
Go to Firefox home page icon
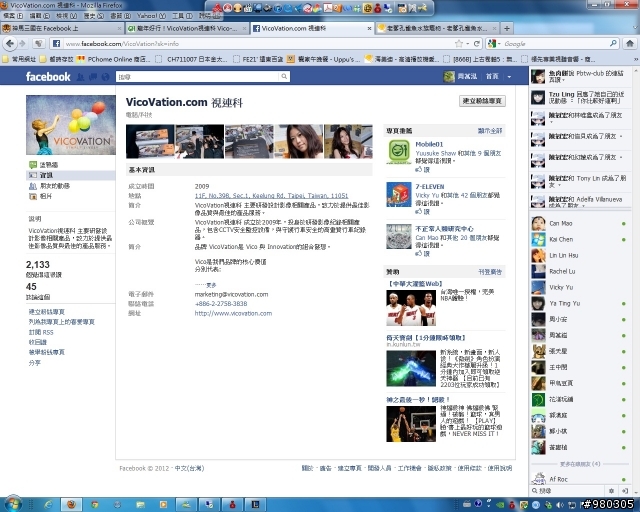630,43
